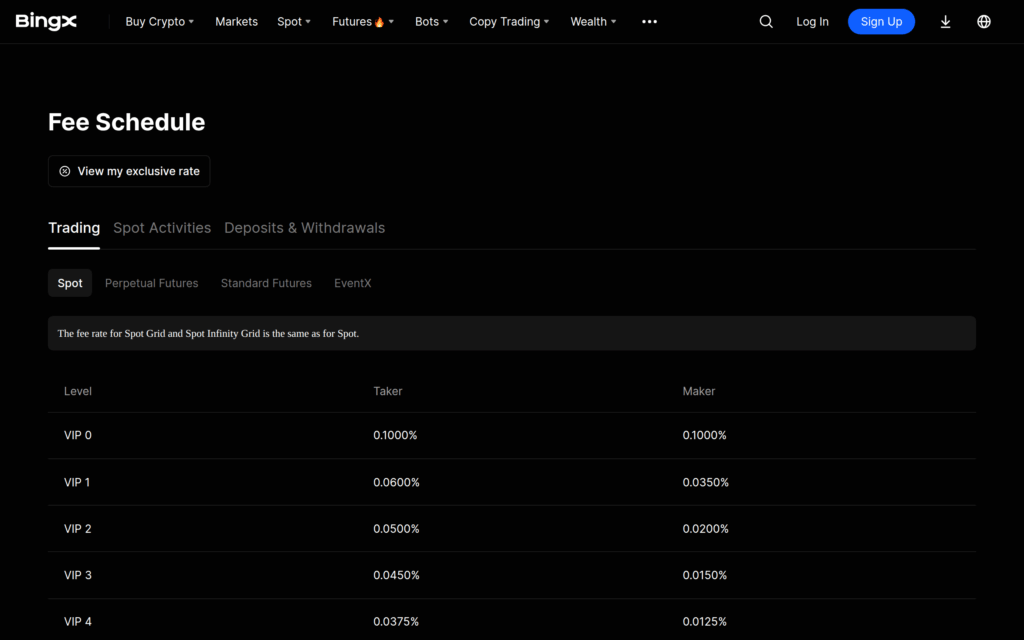Select the VIP 2 row label
Viewport: 1024px width, 640px height.
pos(78,528)
